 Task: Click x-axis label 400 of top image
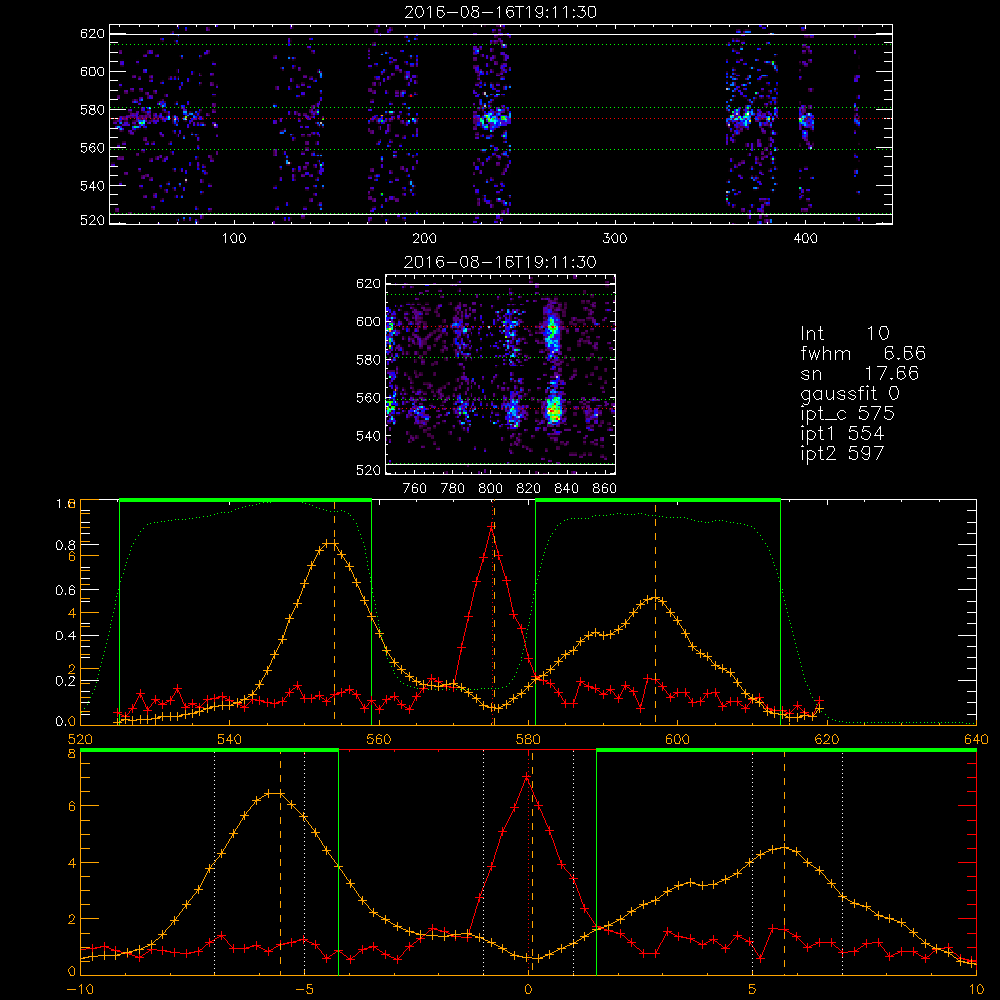[x=805, y=239]
